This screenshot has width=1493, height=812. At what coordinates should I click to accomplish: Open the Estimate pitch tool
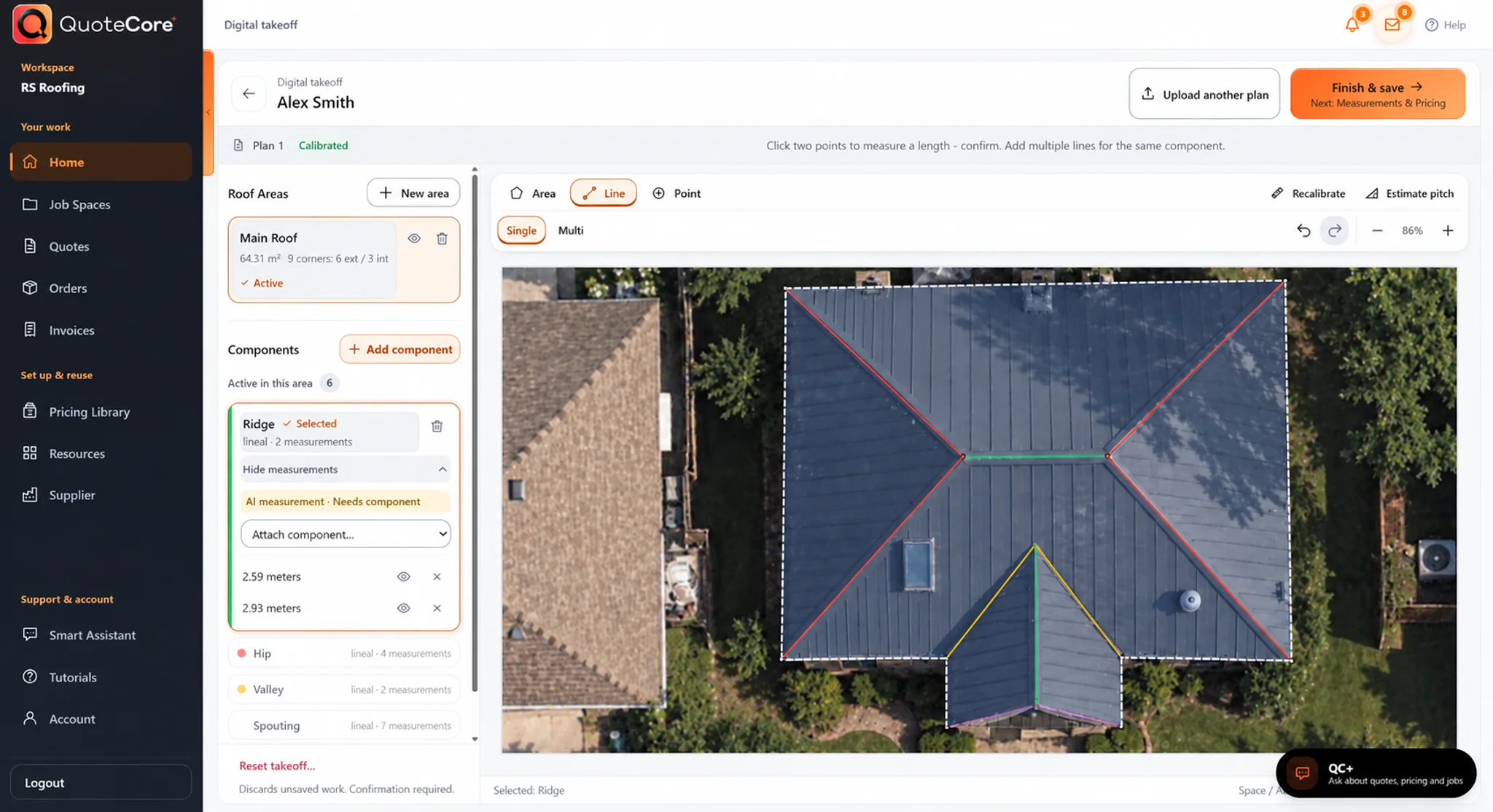coord(1409,193)
